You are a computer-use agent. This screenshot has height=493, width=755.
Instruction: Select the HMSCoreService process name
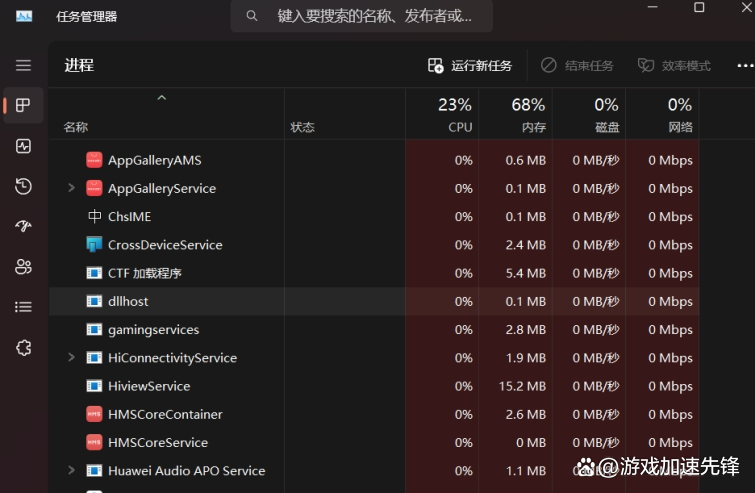tap(158, 442)
